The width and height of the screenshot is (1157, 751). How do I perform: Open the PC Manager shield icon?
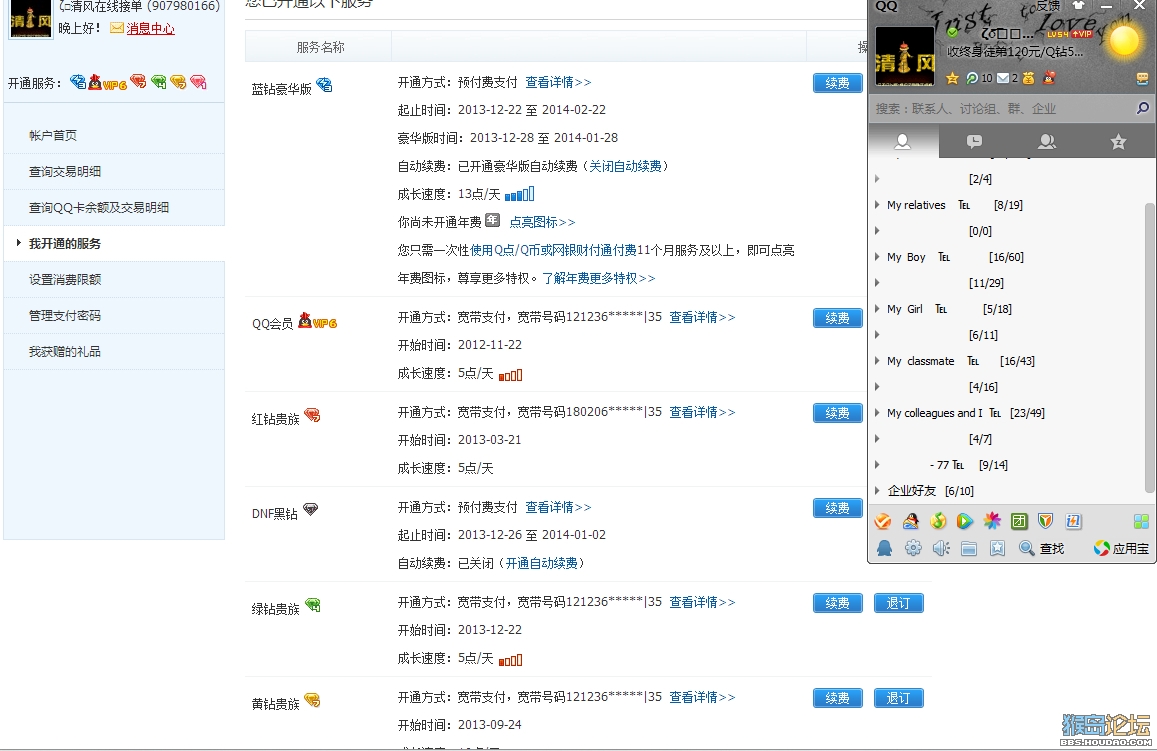[1046, 522]
